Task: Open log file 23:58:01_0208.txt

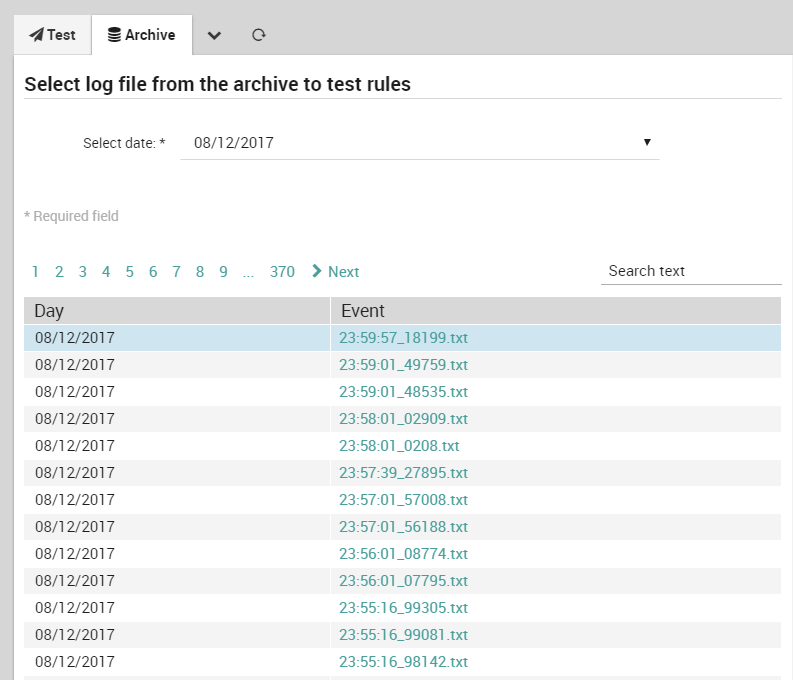Action: [x=399, y=446]
